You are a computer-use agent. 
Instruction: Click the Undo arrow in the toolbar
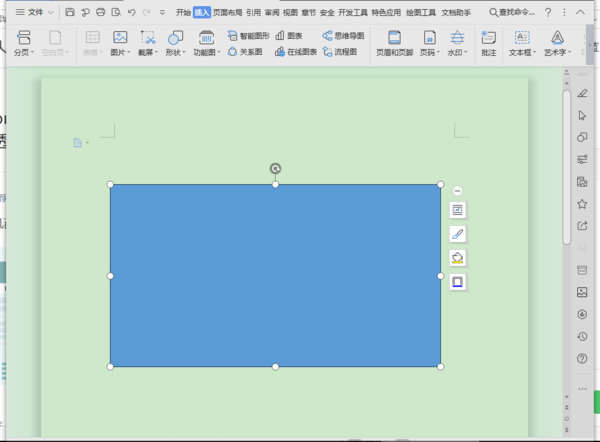[x=131, y=12]
